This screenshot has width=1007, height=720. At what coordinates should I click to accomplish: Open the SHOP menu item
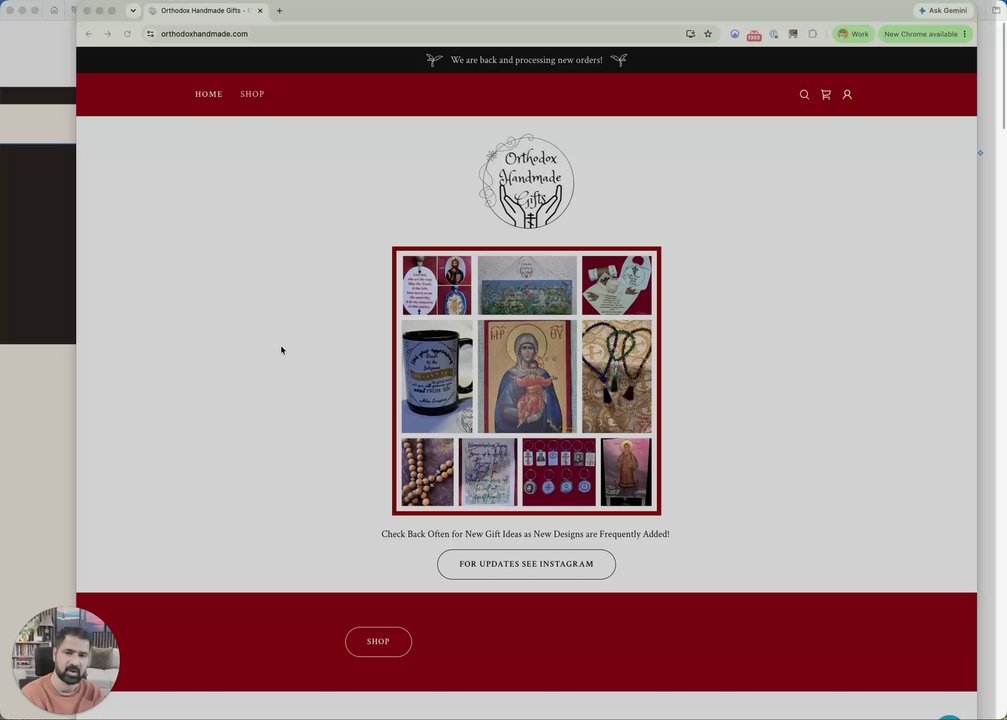pos(252,94)
